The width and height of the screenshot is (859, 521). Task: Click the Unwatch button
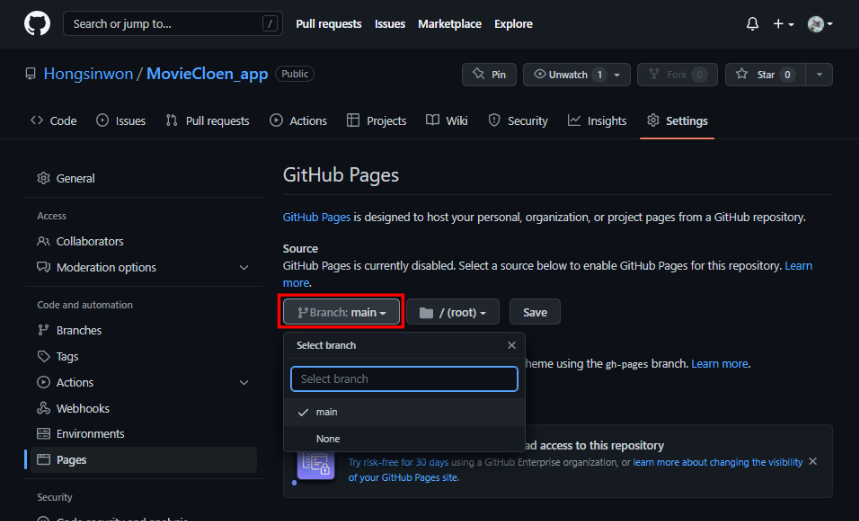(568, 75)
